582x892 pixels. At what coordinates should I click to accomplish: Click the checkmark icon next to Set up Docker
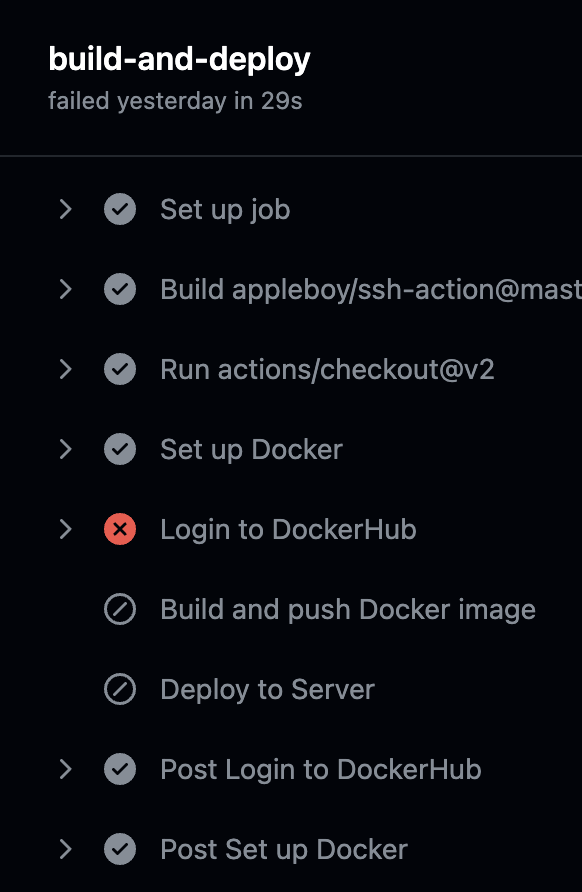[120, 449]
